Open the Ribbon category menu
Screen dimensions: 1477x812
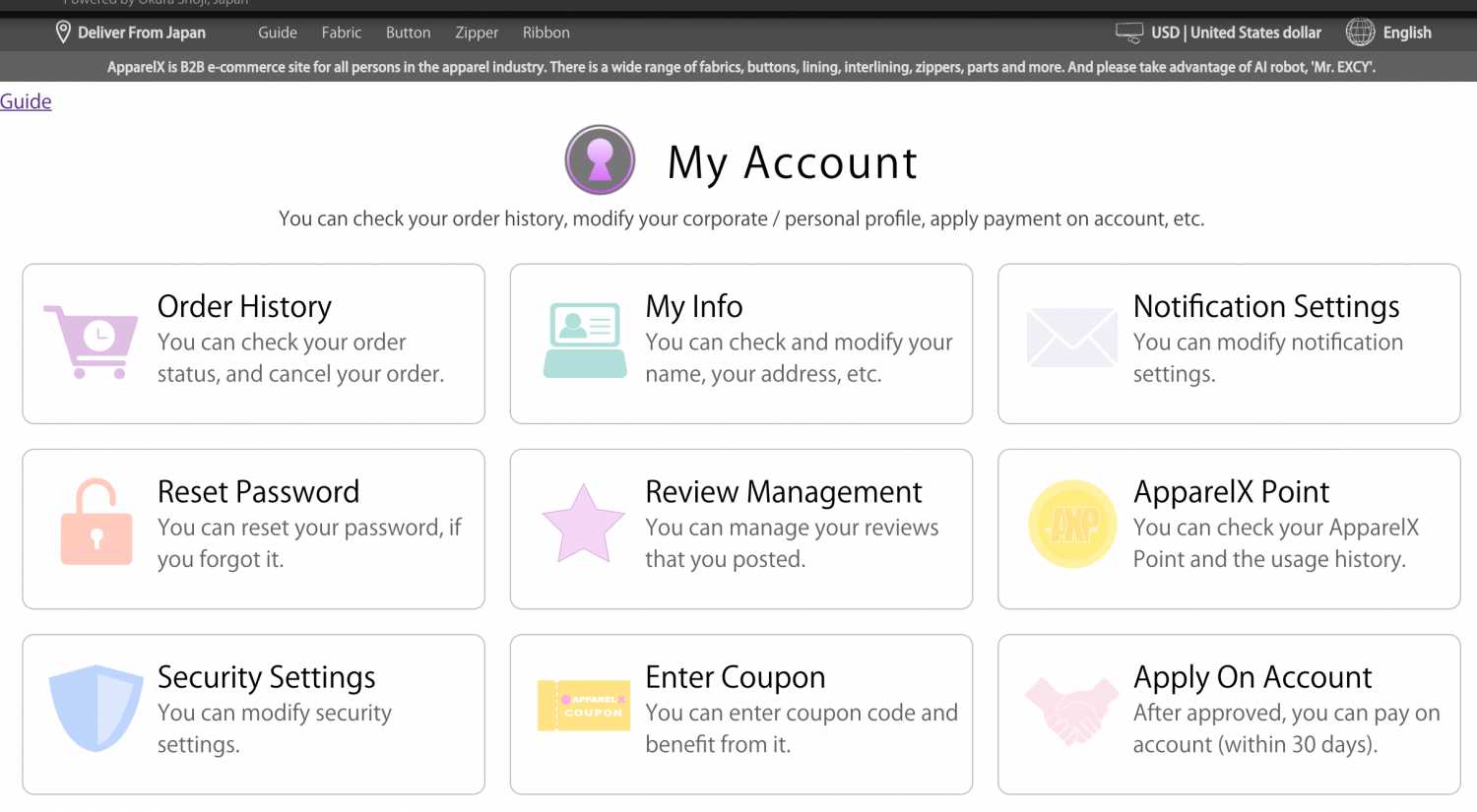click(546, 32)
